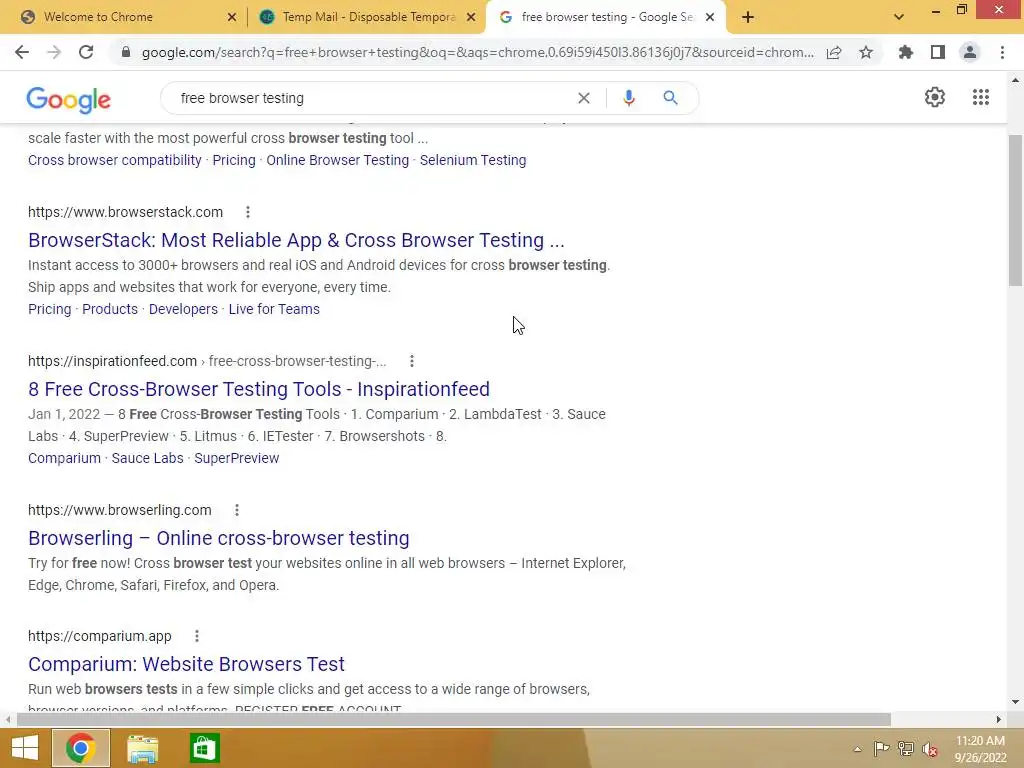Open 8 Free Cross-Browser Testing Tools link
Image resolution: width=1024 pixels, height=768 pixels.
[259, 389]
